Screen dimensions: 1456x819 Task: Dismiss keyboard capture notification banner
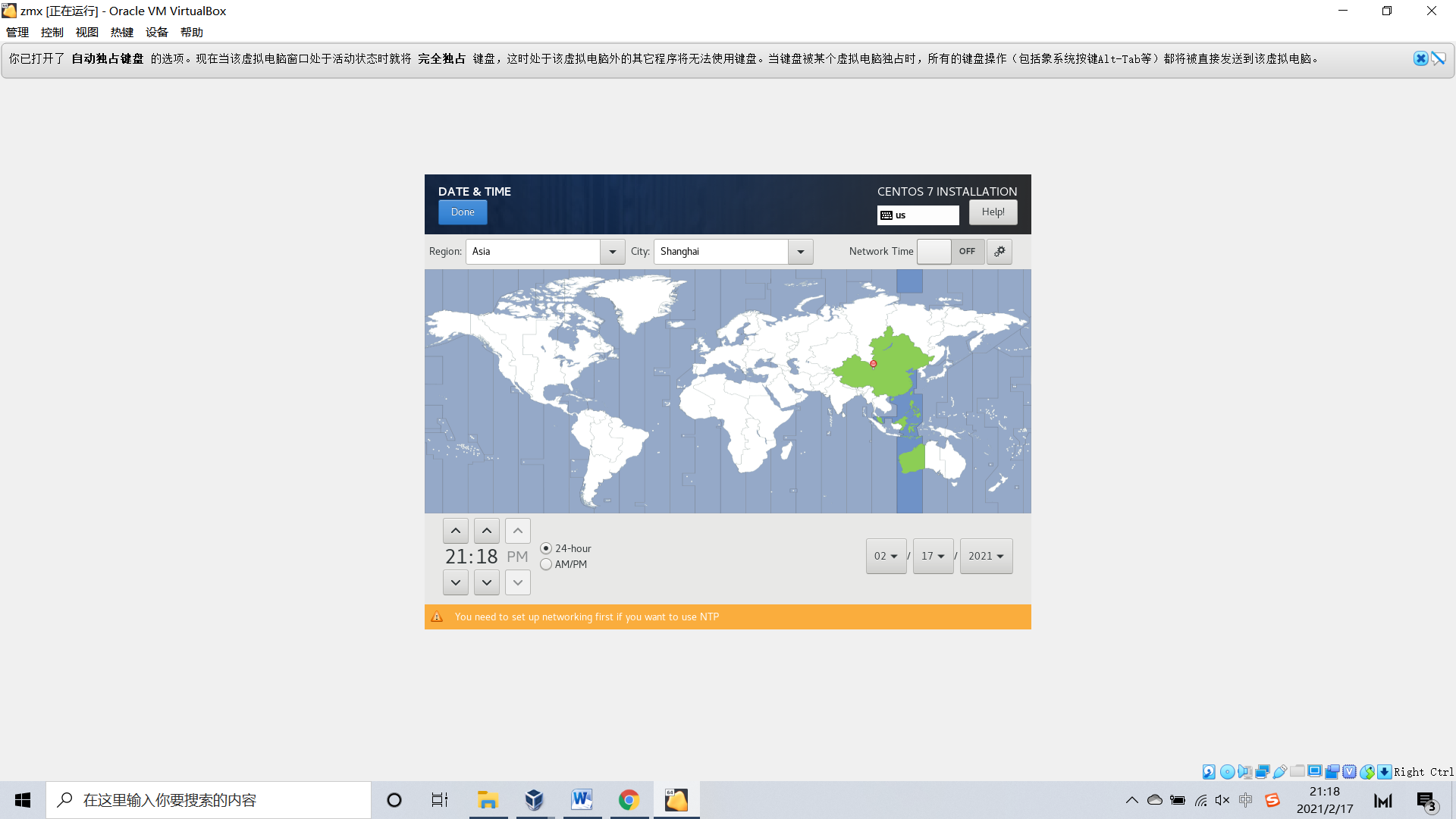[1420, 58]
